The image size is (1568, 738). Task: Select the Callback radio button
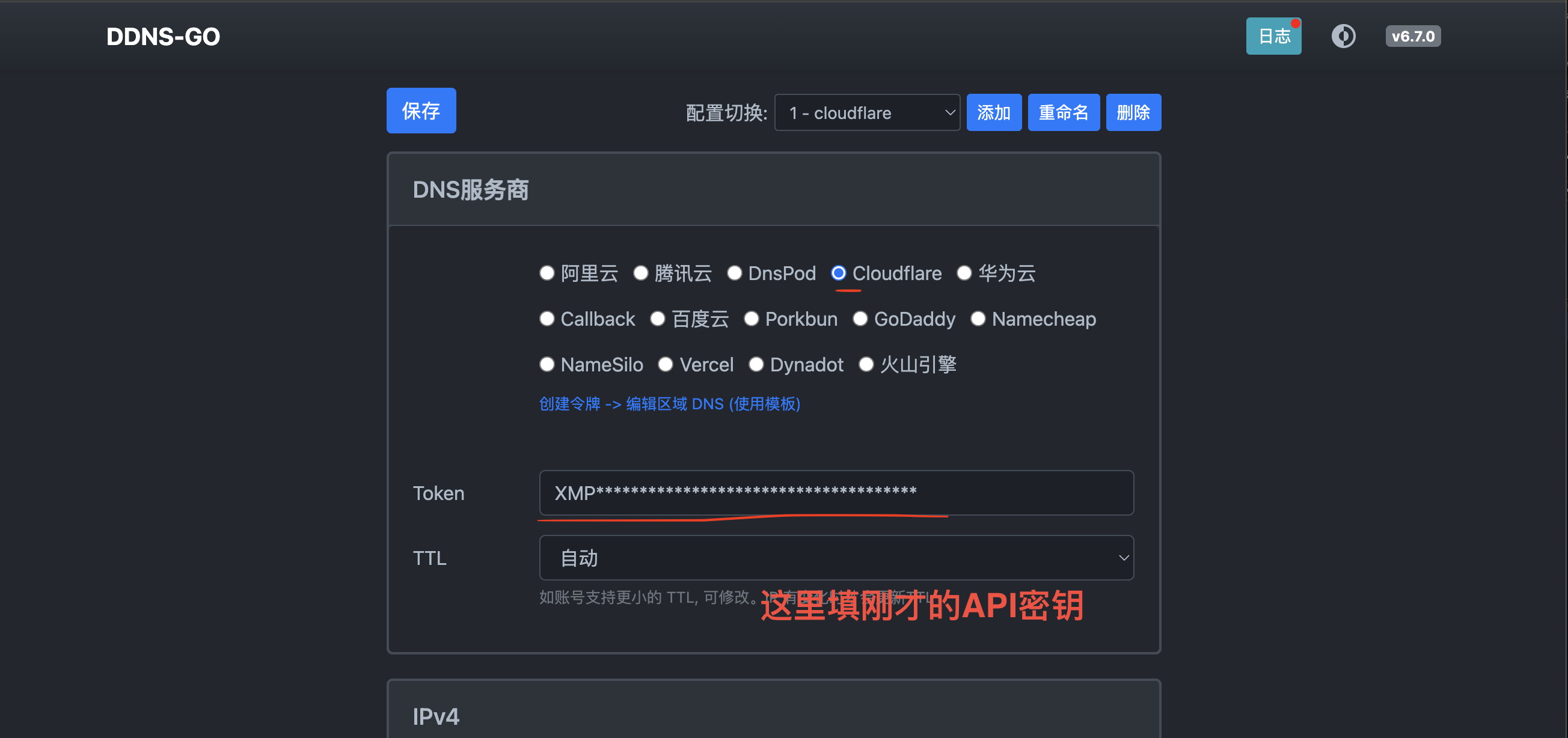547,319
